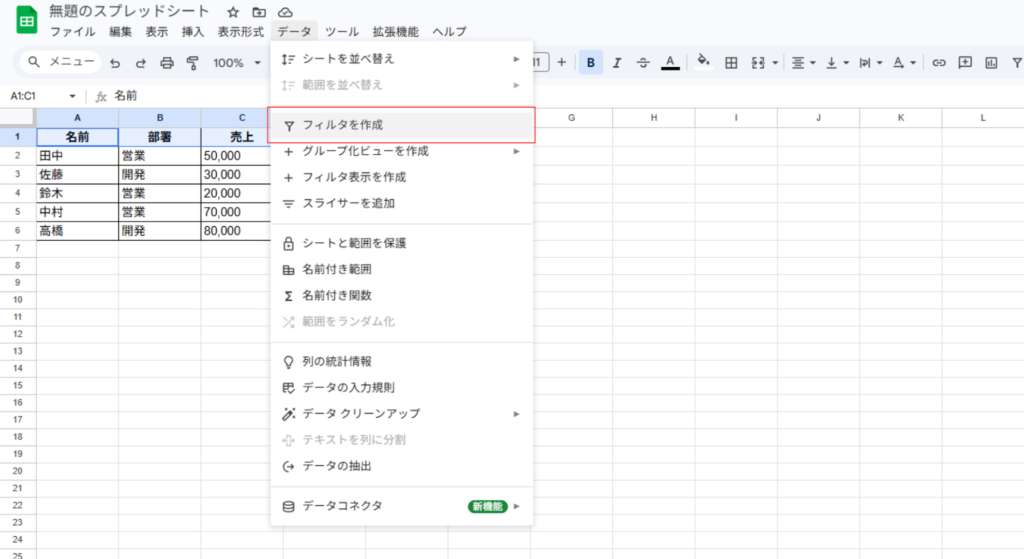Open the name box dropdown arrow
The image size is (1024, 559).
coord(72,96)
